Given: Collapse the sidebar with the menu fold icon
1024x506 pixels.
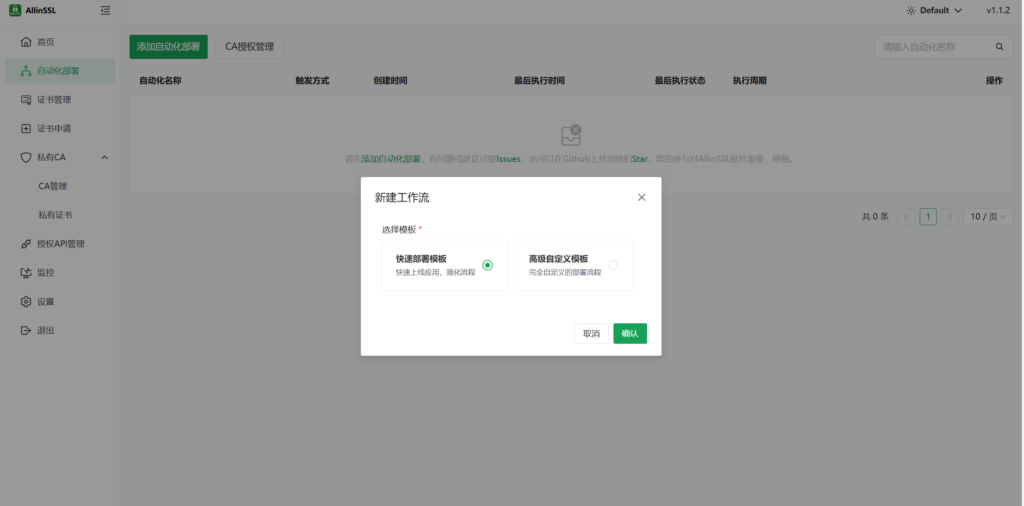Looking at the screenshot, I should click(x=105, y=10).
